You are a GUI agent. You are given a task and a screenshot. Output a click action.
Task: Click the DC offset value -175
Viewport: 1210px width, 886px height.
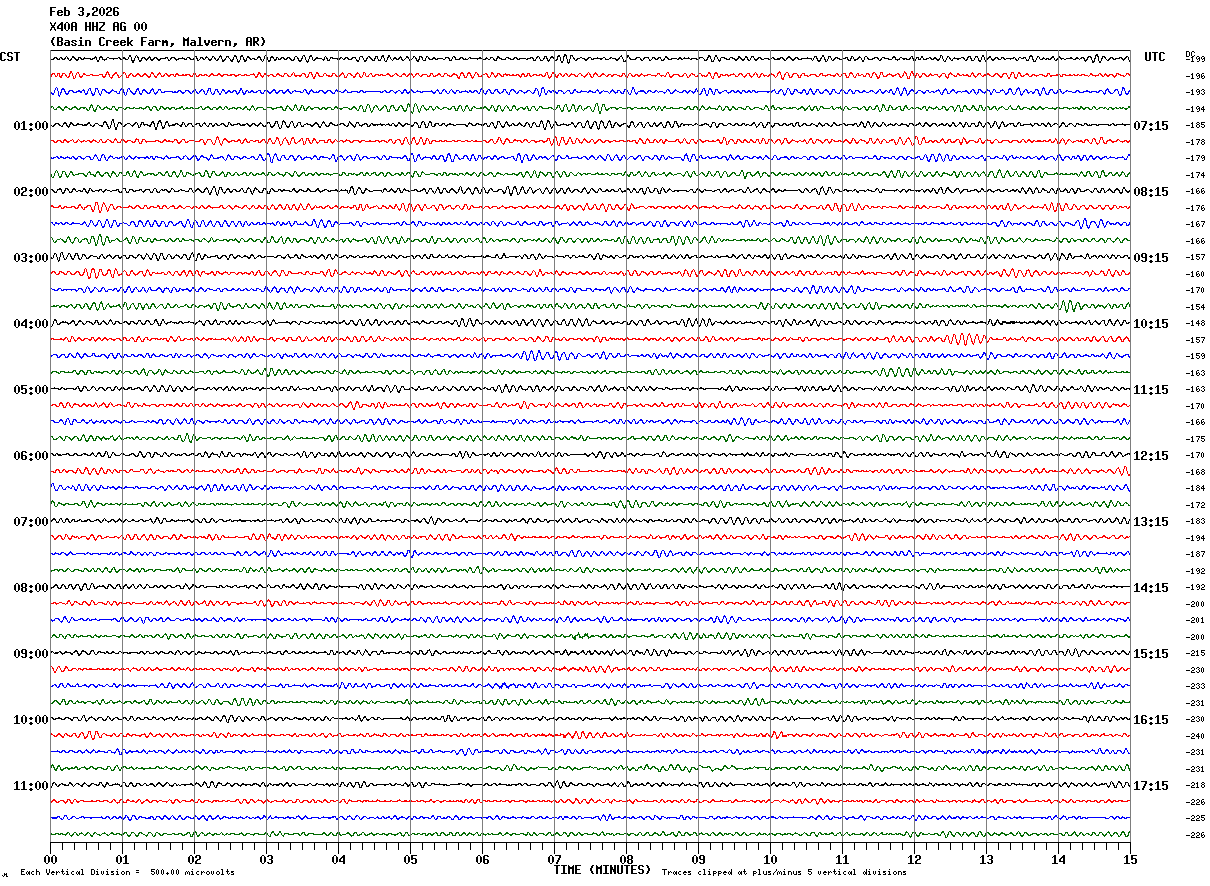point(1195,439)
